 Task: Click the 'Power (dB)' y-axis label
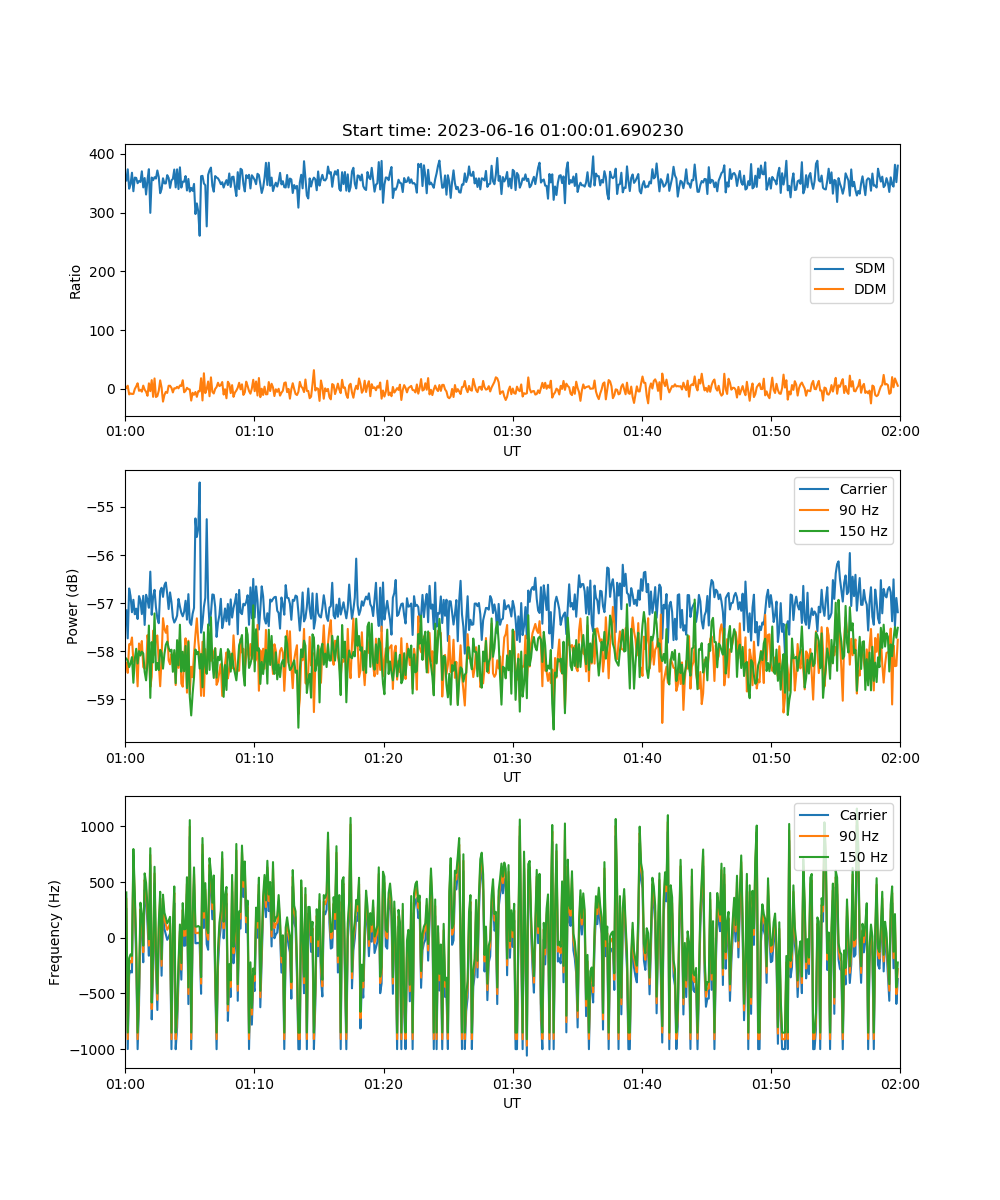72,607
